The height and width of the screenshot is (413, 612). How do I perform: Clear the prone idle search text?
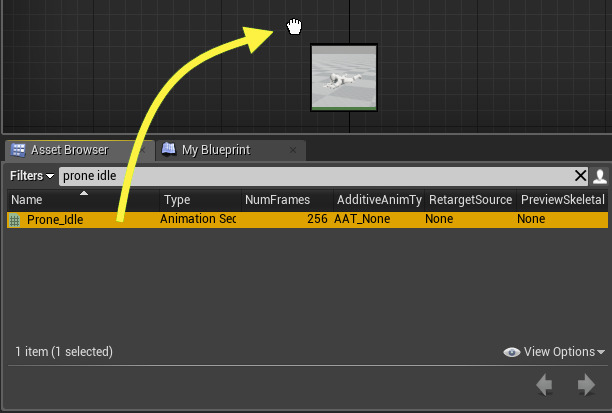580,176
